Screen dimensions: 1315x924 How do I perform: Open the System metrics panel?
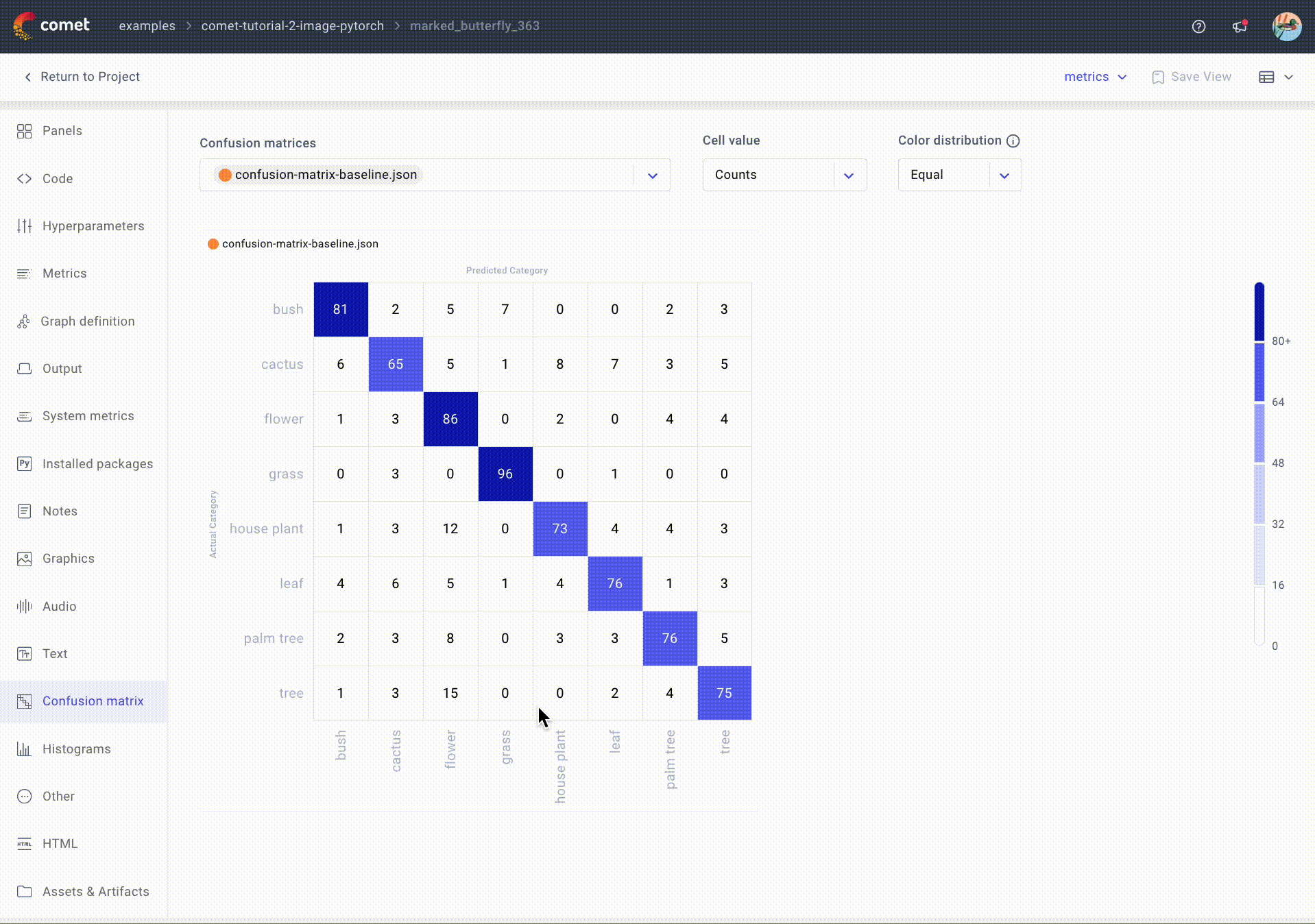(x=88, y=415)
